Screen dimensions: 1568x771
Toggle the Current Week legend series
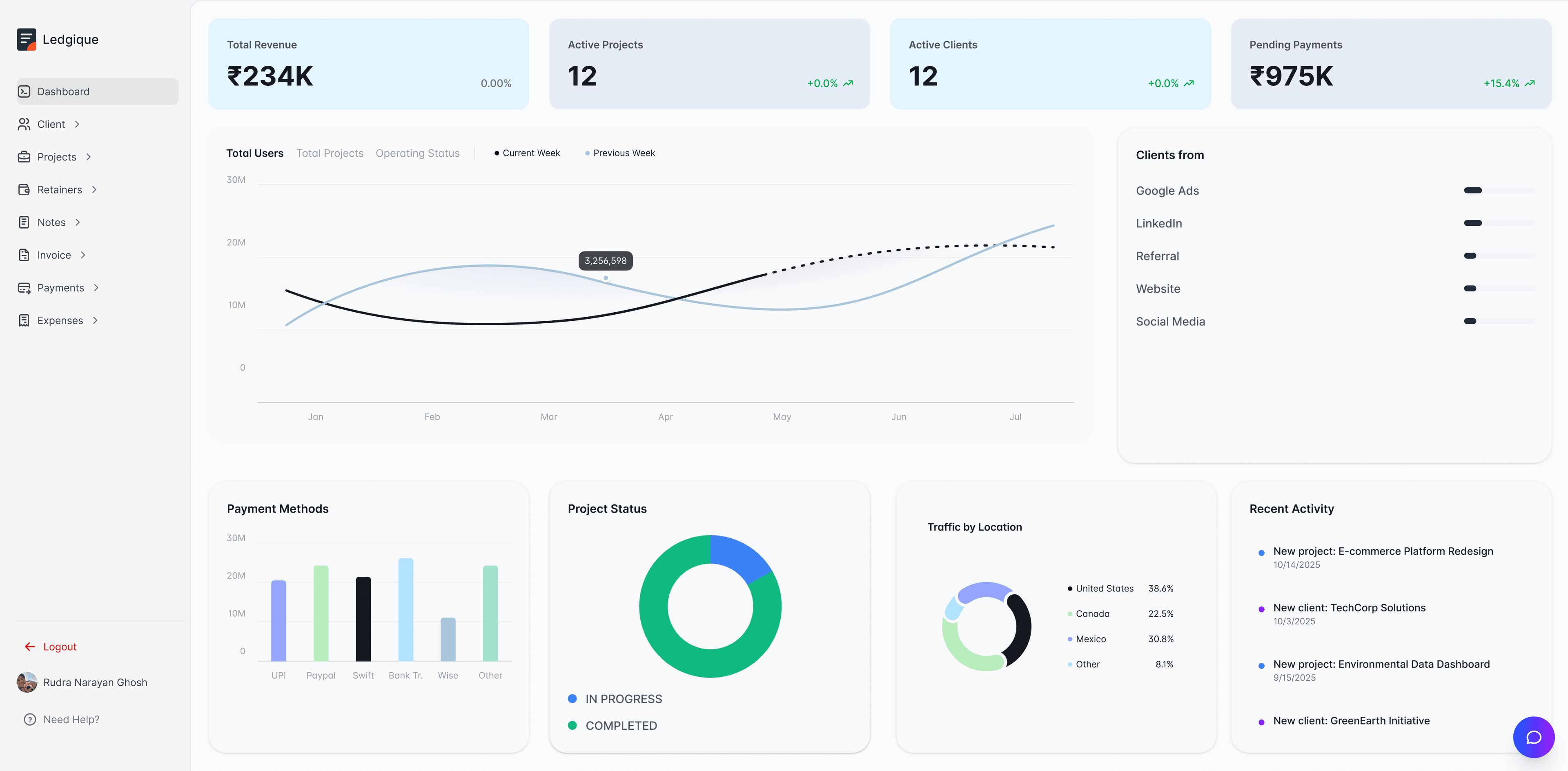pos(527,153)
